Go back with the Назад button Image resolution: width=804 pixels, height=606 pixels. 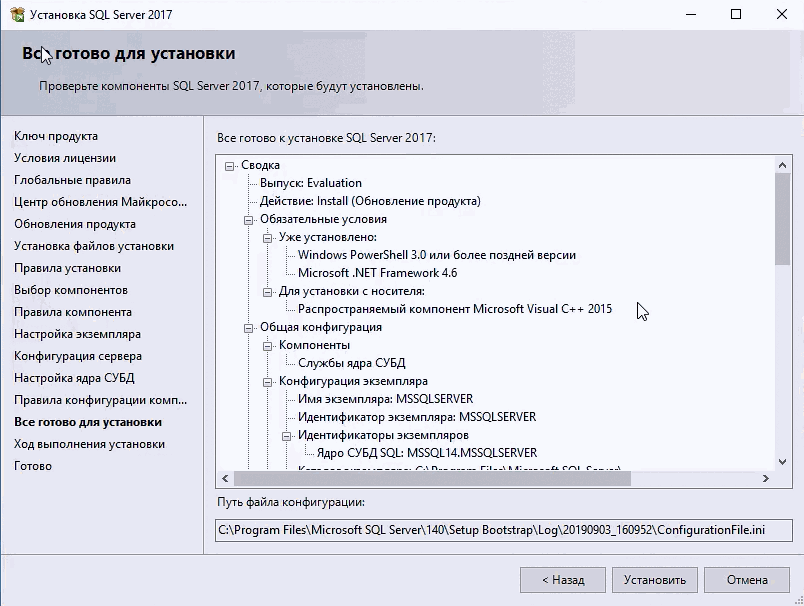[x=563, y=580]
